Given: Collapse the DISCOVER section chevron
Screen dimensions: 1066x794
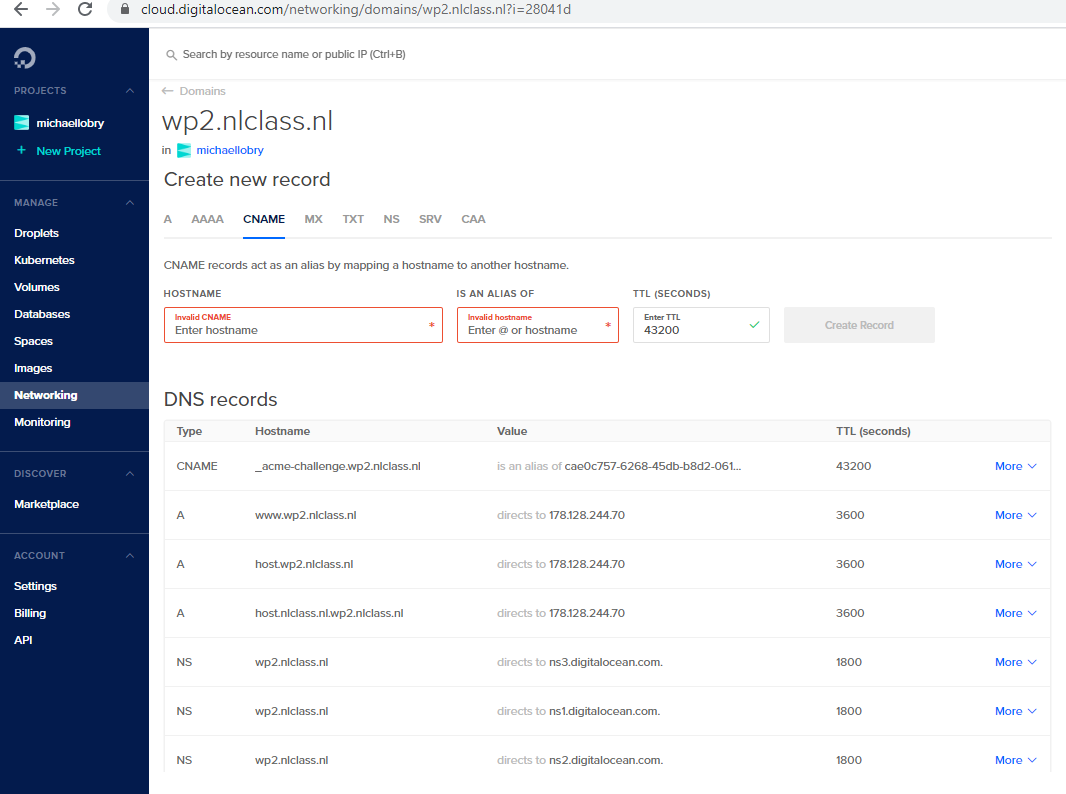Looking at the screenshot, I should point(130,473).
